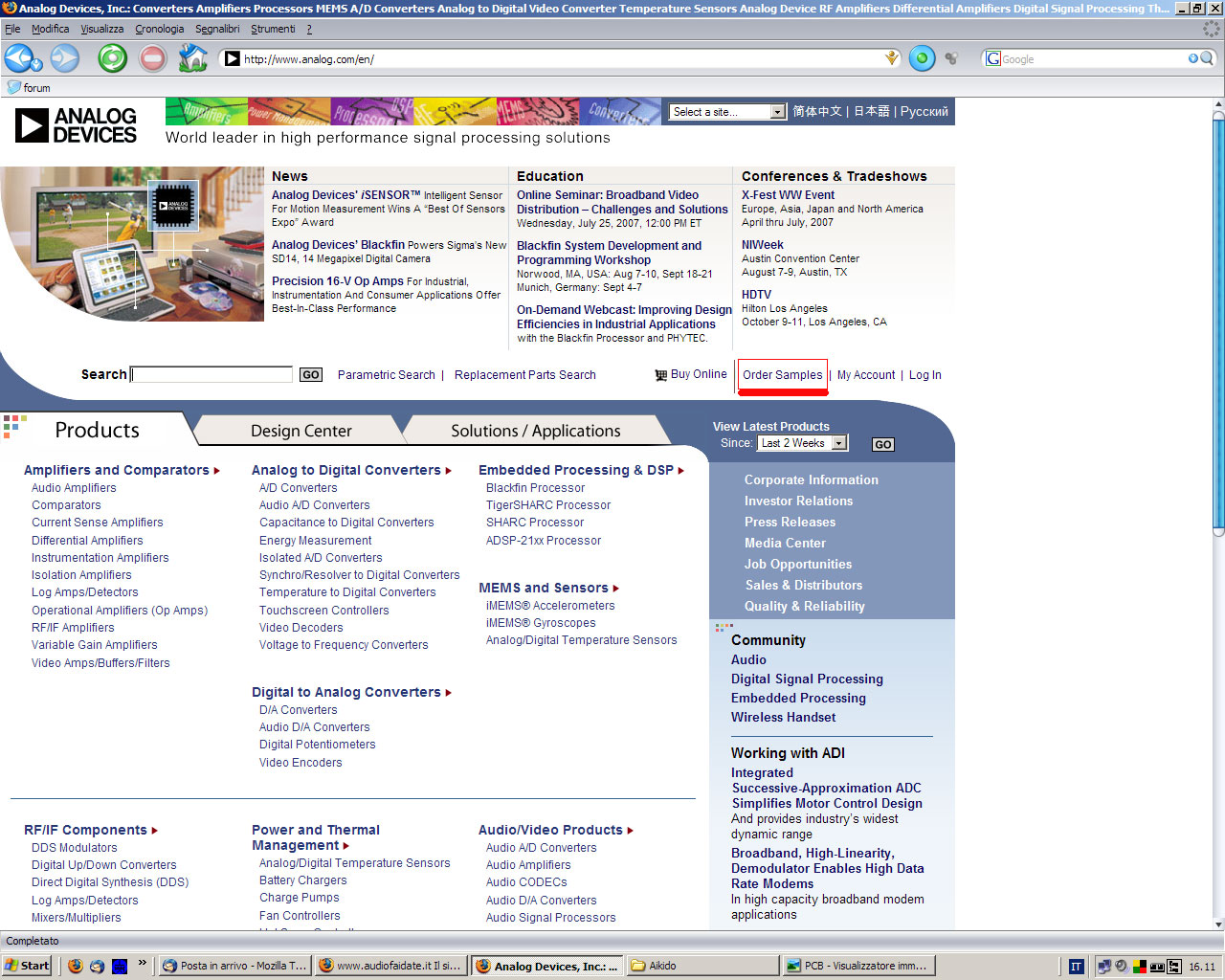Viewport: 1225px width, 980px height.
Task: Open Replacement Parts Search link
Action: pyautogui.click(x=524, y=375)
